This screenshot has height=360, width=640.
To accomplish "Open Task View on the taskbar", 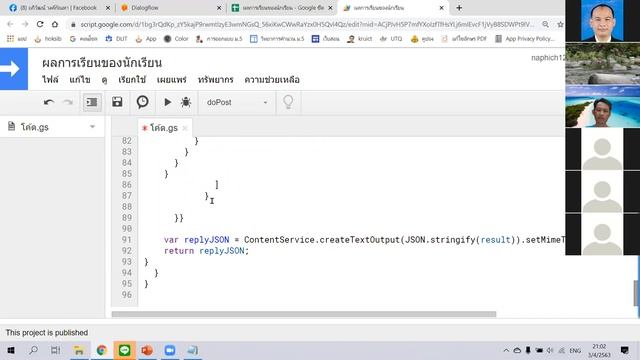I will click(56, 350).
